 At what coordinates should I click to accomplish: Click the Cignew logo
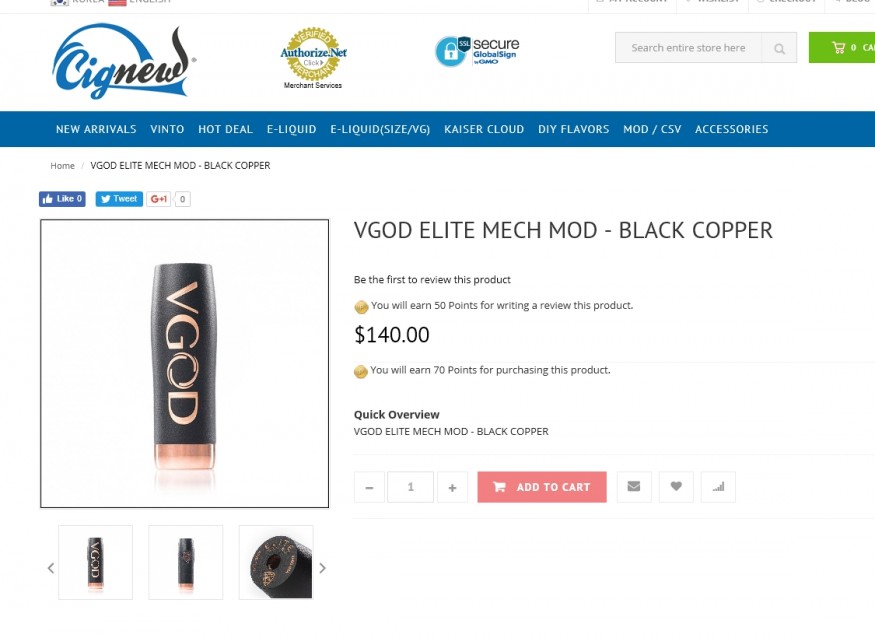[x=124, y=61]
